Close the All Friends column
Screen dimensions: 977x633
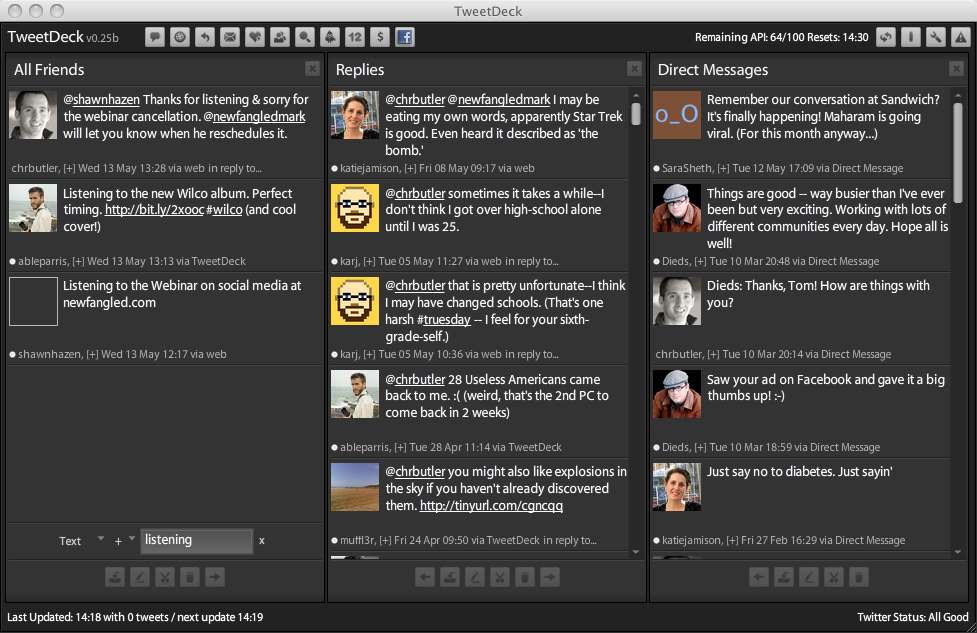coord(313,69)
